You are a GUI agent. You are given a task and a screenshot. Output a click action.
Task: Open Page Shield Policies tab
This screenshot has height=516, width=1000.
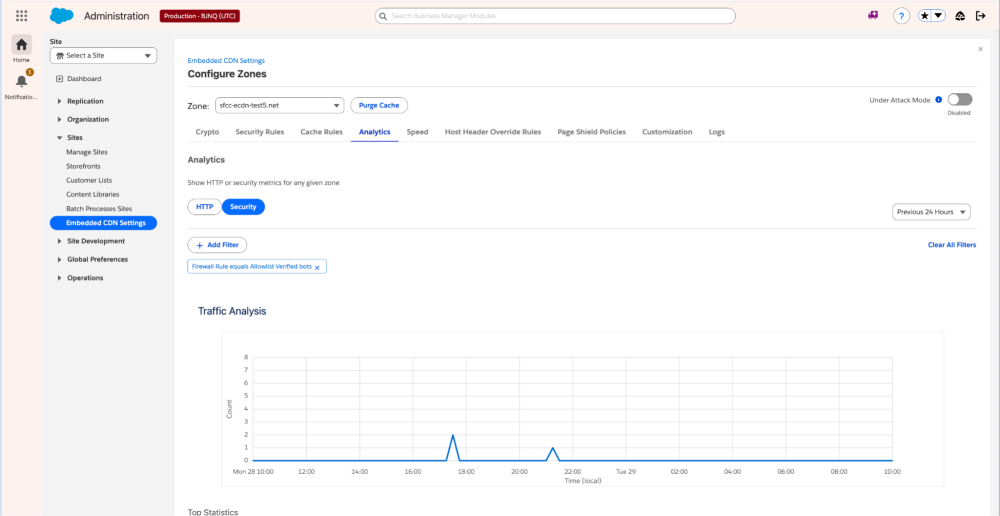(591, 132)
